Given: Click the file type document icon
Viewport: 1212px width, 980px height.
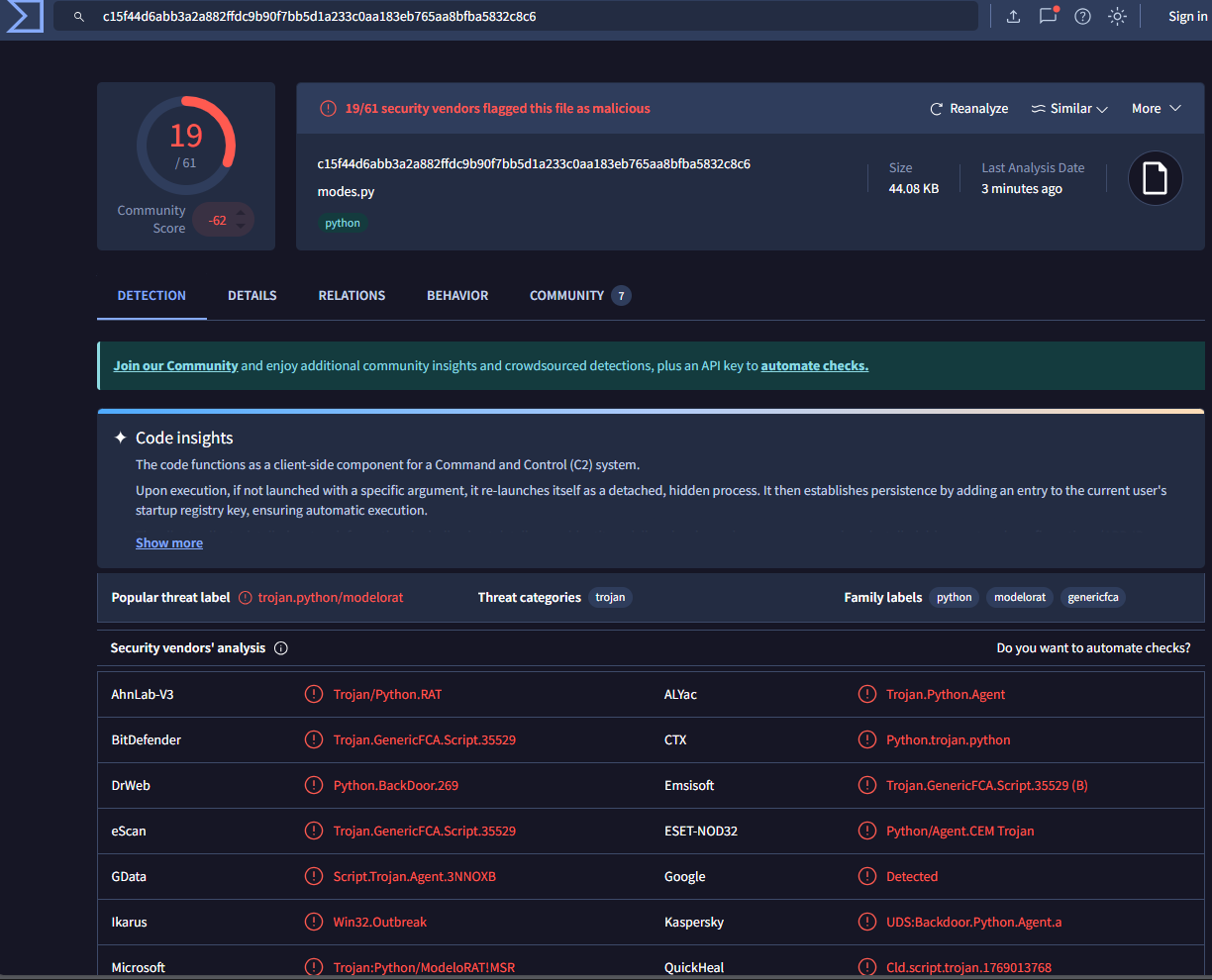Looking at the screenshot, I should click(x=1155, y=179).
